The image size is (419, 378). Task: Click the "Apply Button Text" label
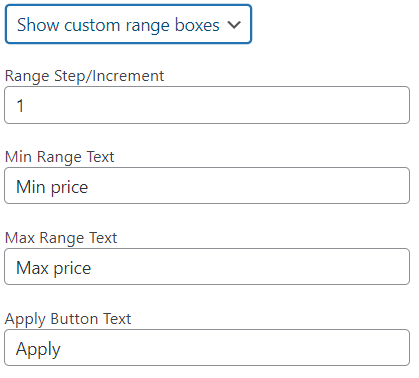(x=68, y=319)
